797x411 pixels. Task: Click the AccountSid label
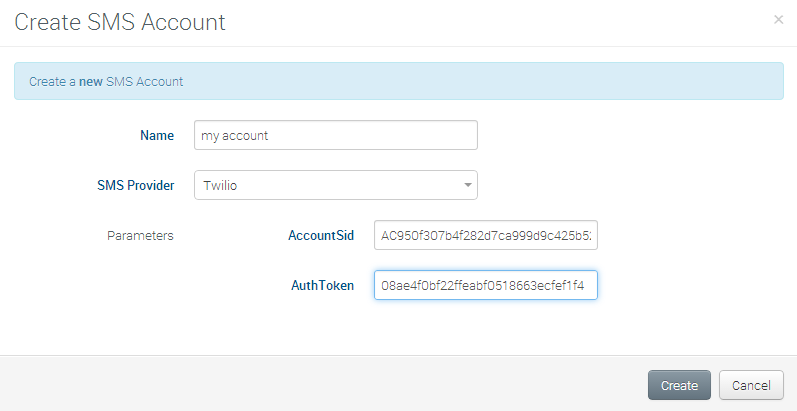(320, 236)
